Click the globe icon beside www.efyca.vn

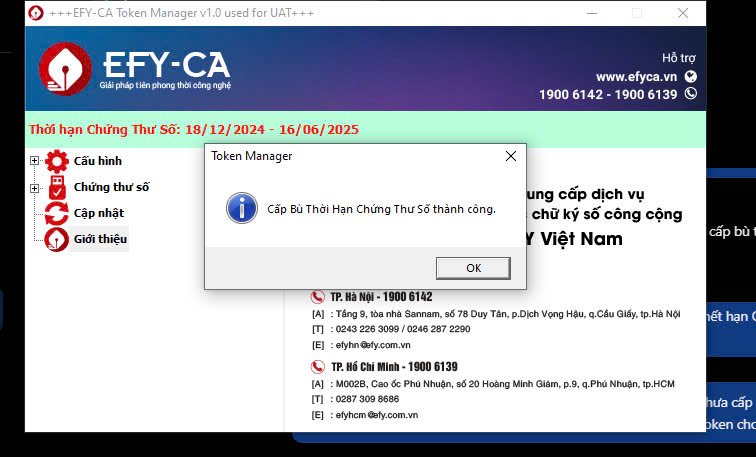click(x=690, y=76)
